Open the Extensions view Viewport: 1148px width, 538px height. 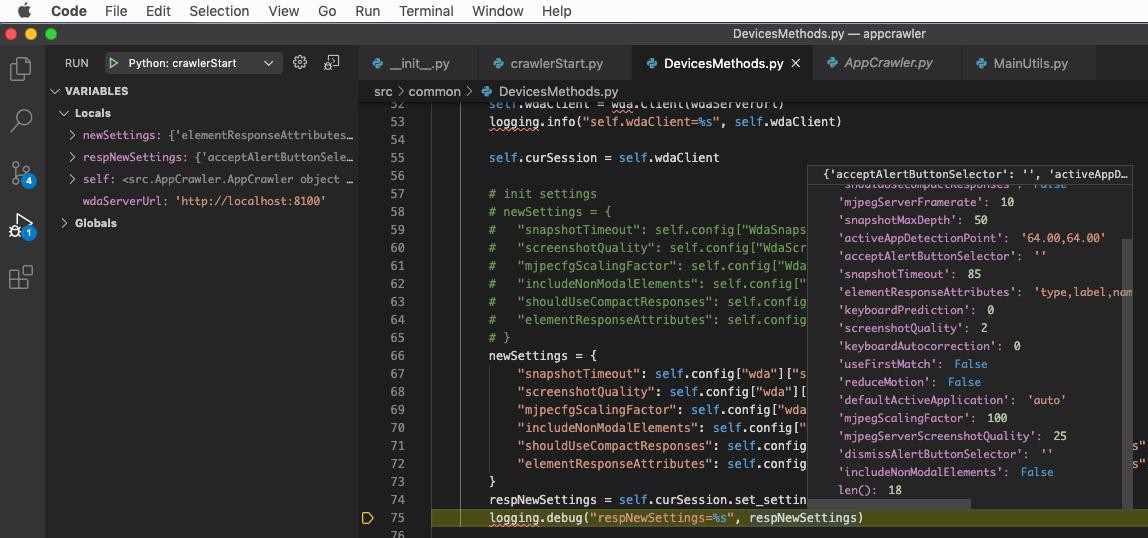pos(21,277)
